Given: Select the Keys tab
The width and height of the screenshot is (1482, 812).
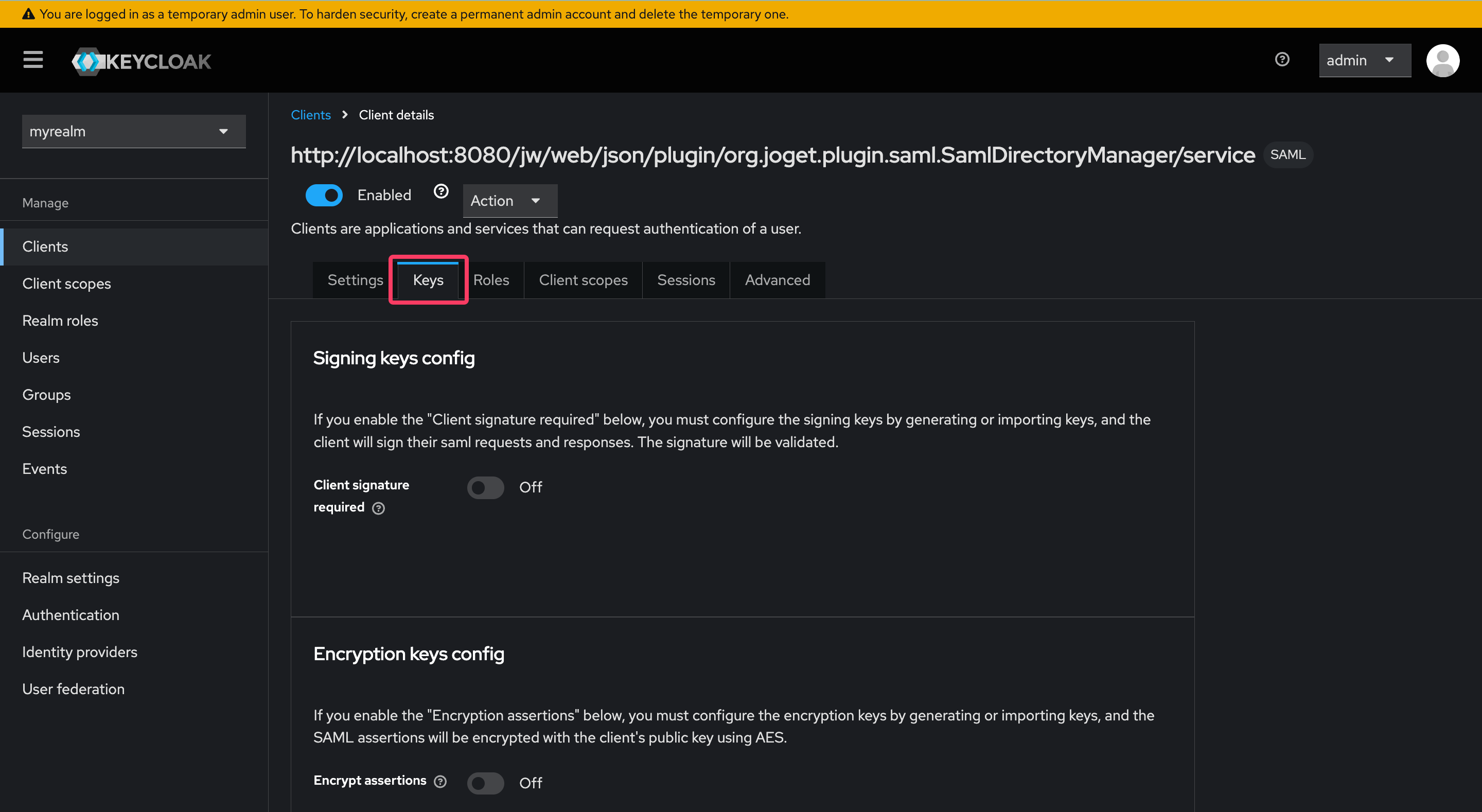Looking at the screenshot, I should click(x=428, y=280).
